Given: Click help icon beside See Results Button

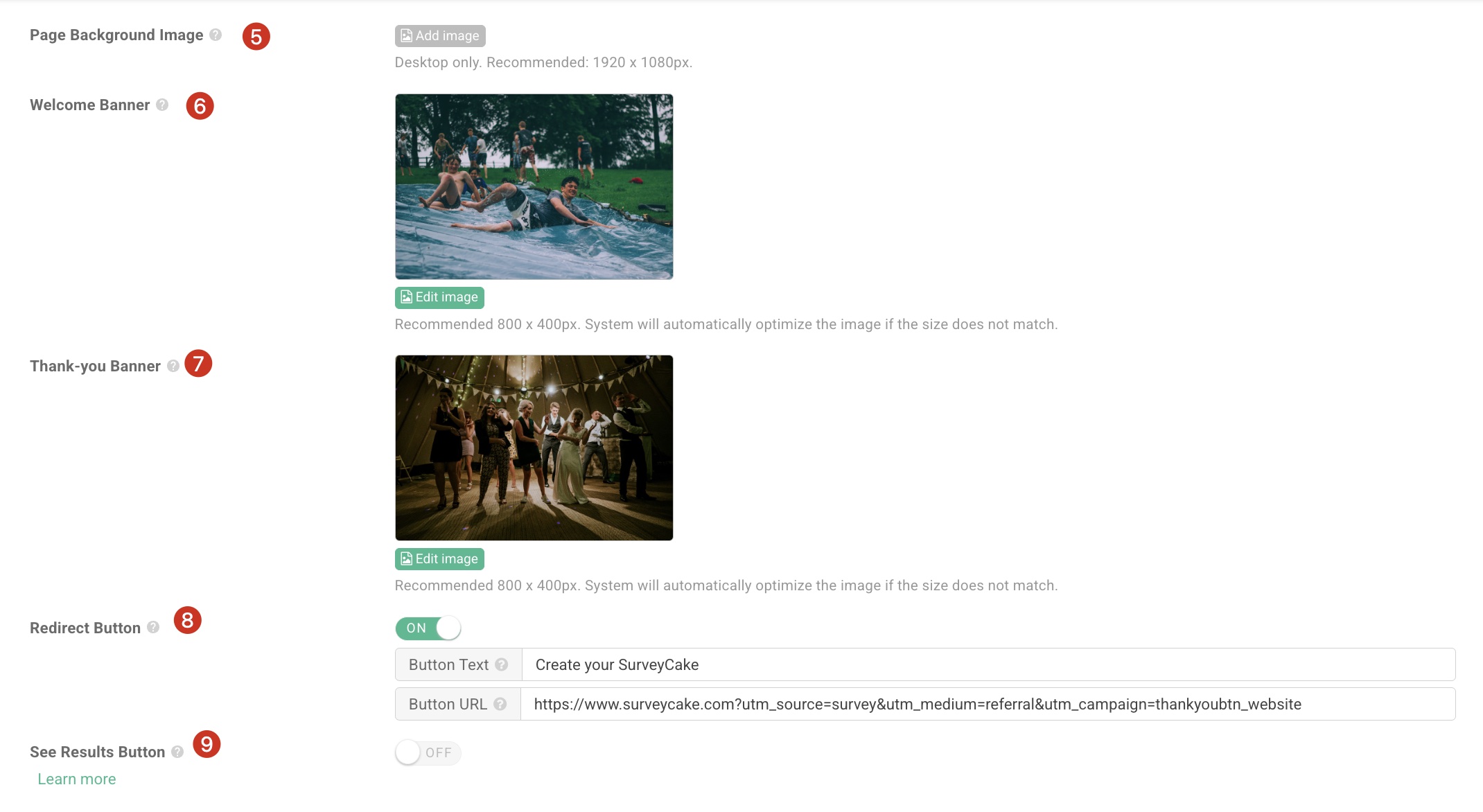Looking at the screenshot, I should click(x=177, y=752).
